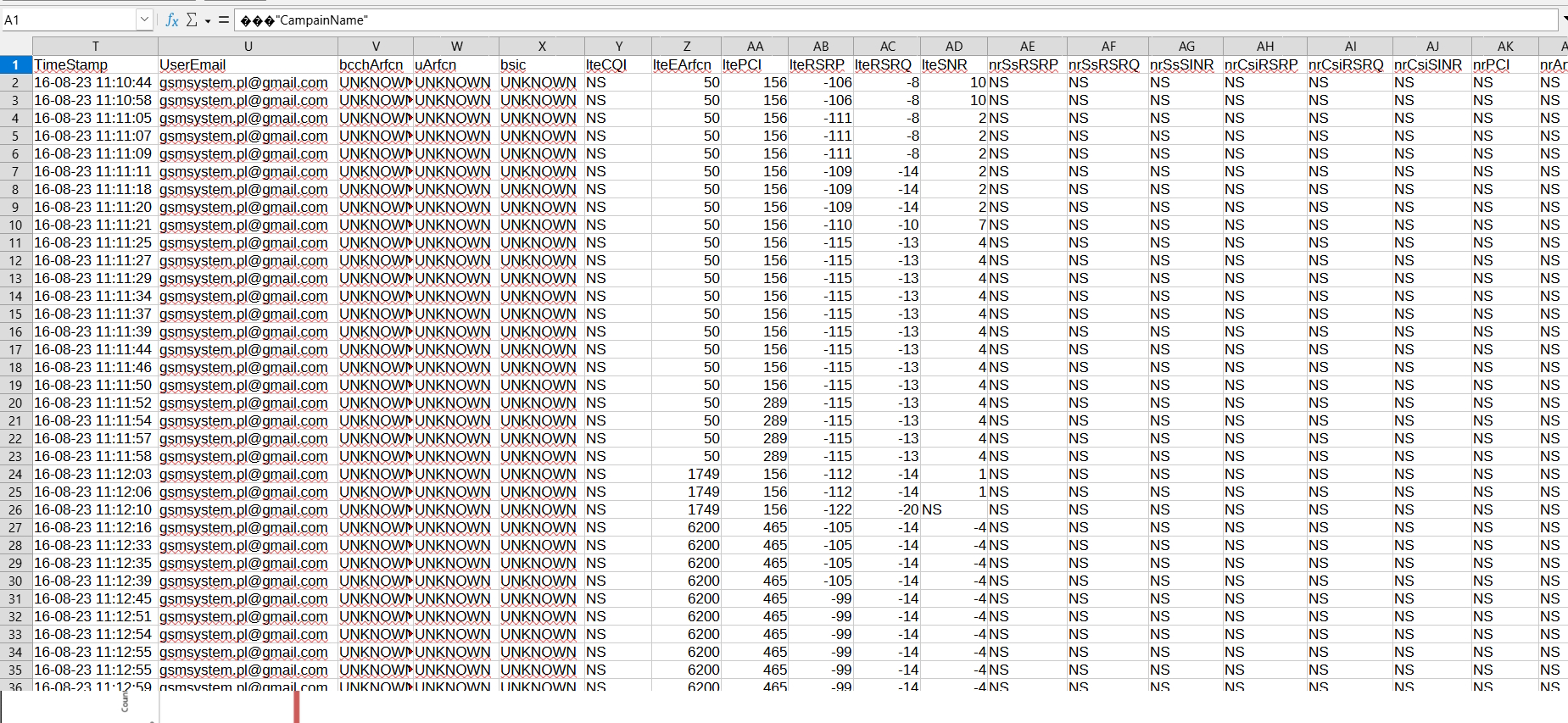Select column T header
Image resolution: width=1568 pixels, height=723 pixels.
point(95,47)
